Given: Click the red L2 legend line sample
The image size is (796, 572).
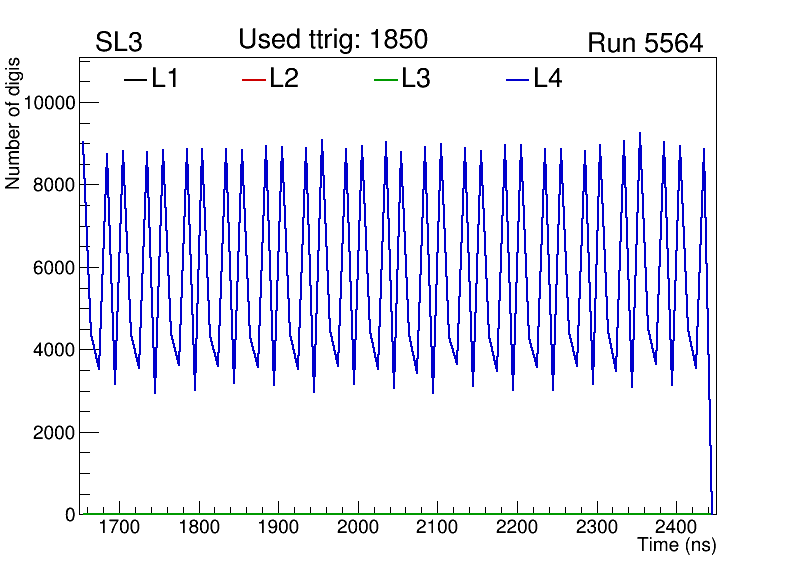Looking at the screenshot, I should pyautogui.click(x=253, y=80).
